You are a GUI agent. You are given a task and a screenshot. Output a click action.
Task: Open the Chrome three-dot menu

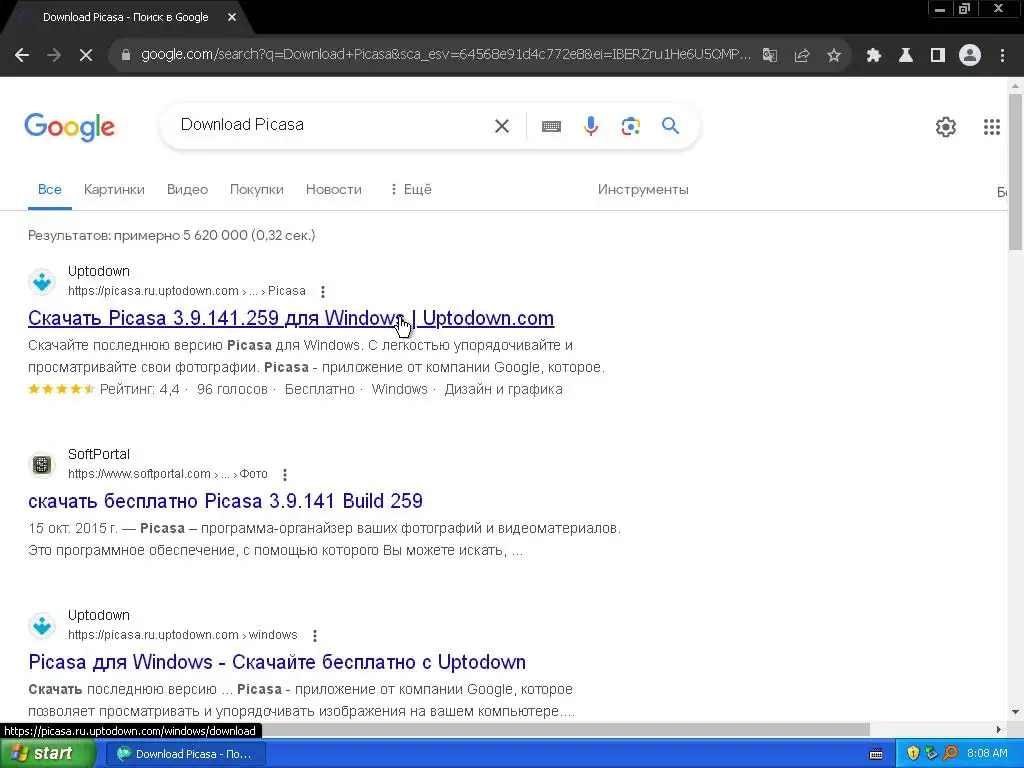1002,56
